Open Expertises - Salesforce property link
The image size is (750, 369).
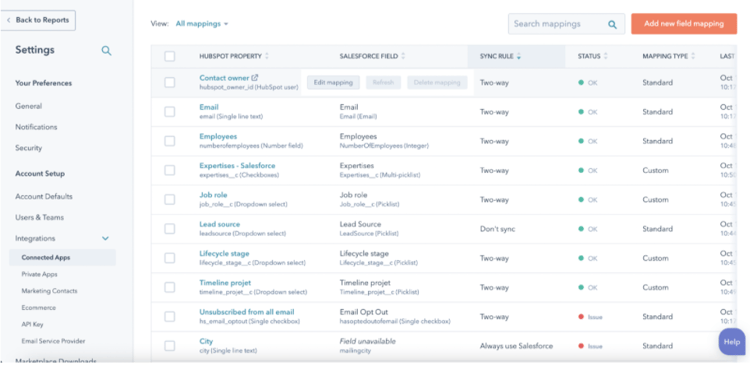[x=237, y=166]
